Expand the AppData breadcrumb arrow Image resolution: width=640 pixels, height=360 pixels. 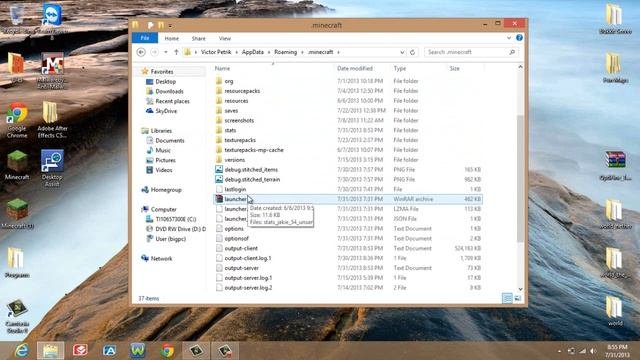coord(269,52)
